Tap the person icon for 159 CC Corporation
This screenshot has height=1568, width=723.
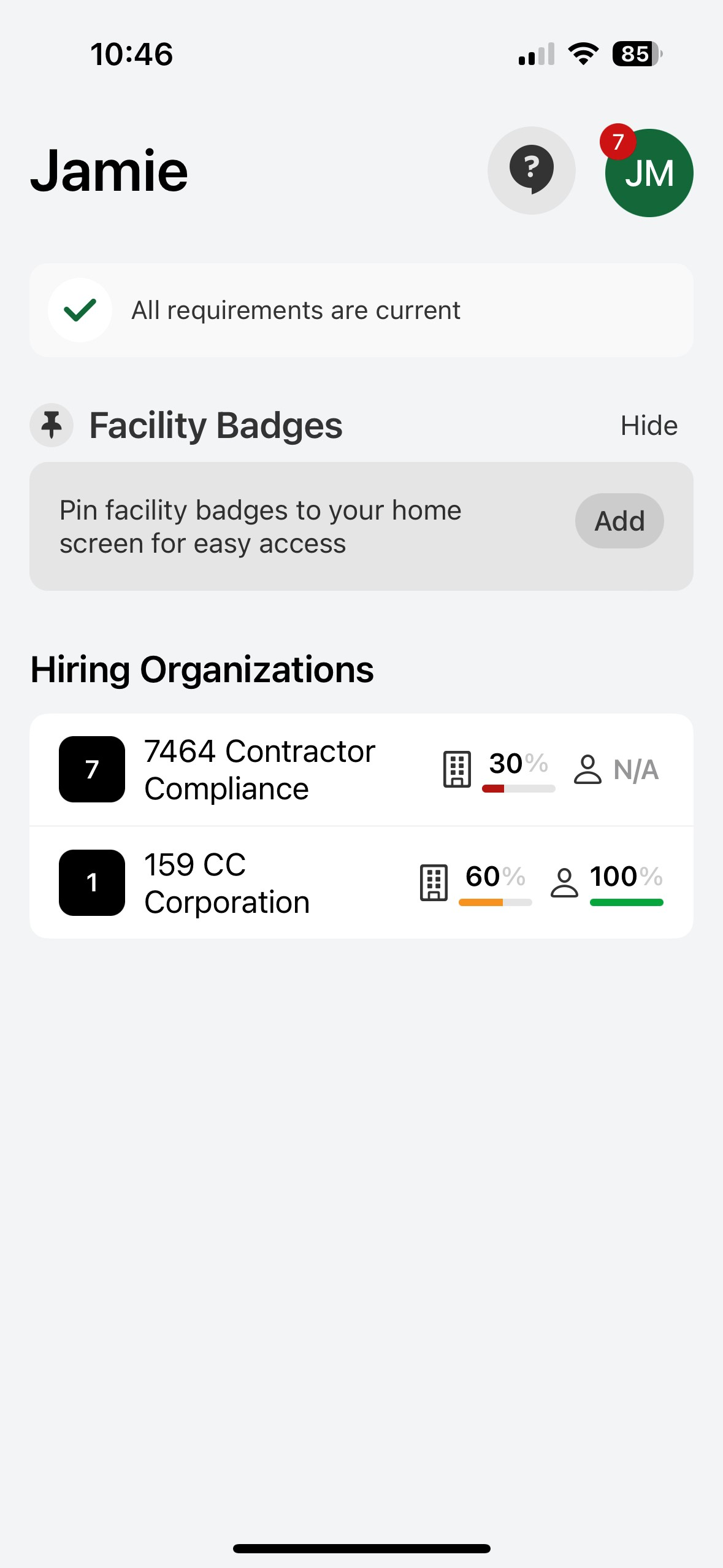(564, 882)
